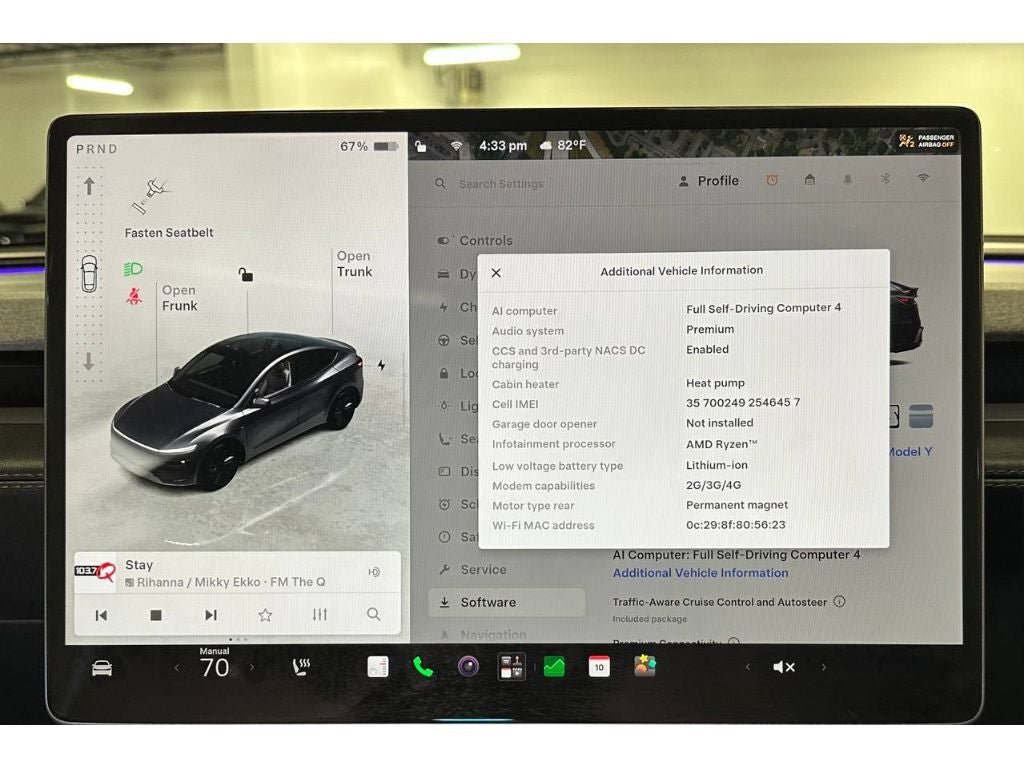
Task: Tap the green headlight indicator
Action: click(x=133, y=268)
